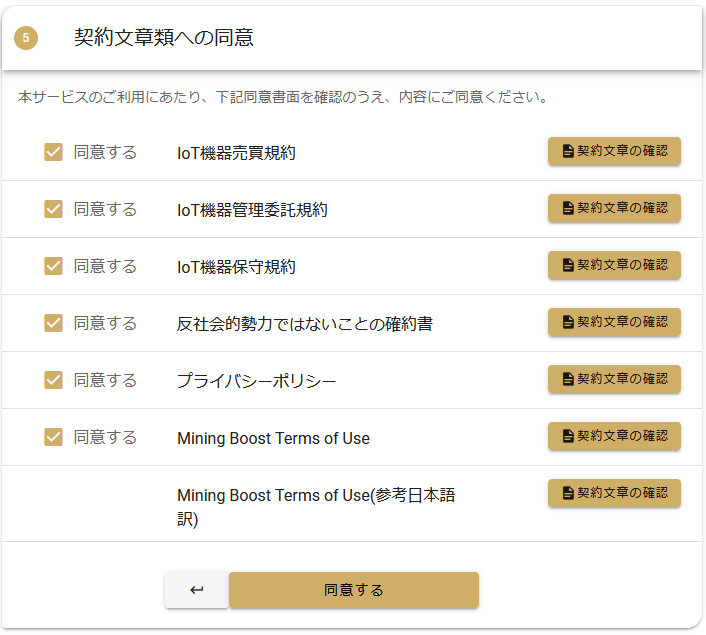
Task: Open プライバシーポリシー document icon
Action: pos(568,379)
